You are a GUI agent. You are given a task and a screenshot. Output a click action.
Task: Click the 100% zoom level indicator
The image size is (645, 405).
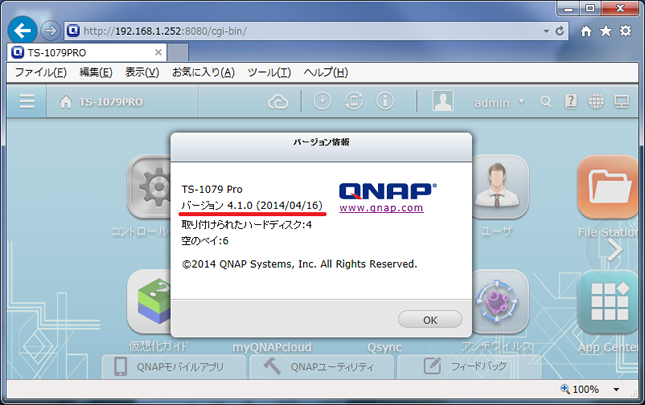[x=580, y=389]
